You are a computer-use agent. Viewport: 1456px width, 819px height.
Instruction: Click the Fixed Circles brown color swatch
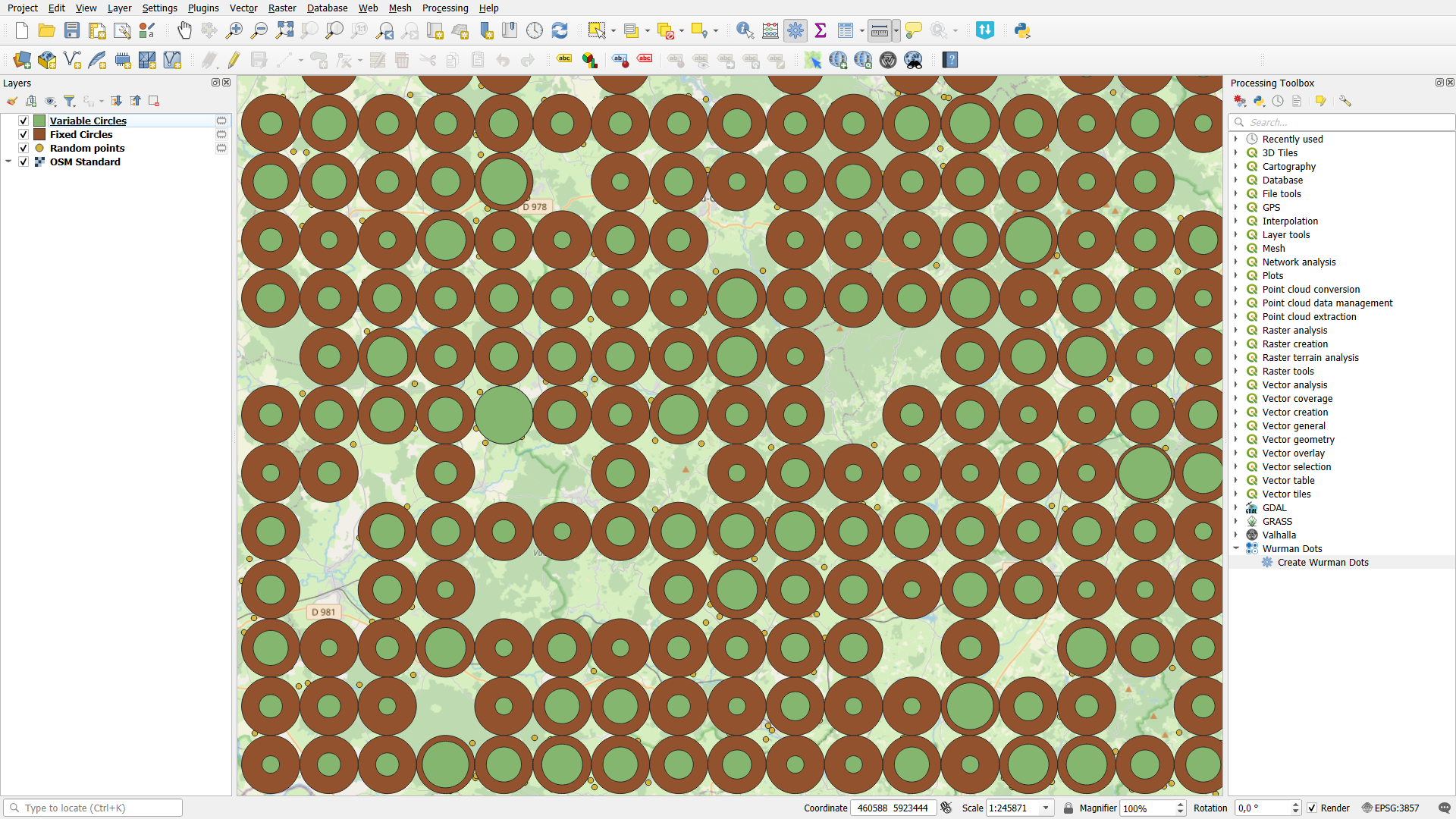tap(39, 134)
